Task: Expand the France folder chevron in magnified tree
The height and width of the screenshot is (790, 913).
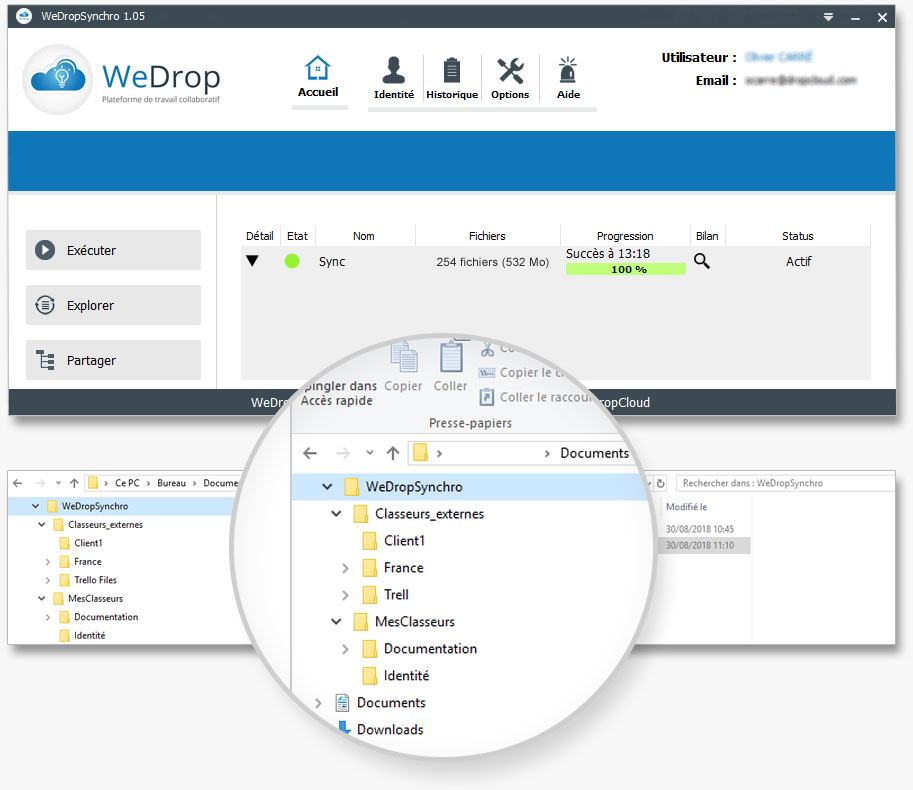Action: (x=345, y=568)
